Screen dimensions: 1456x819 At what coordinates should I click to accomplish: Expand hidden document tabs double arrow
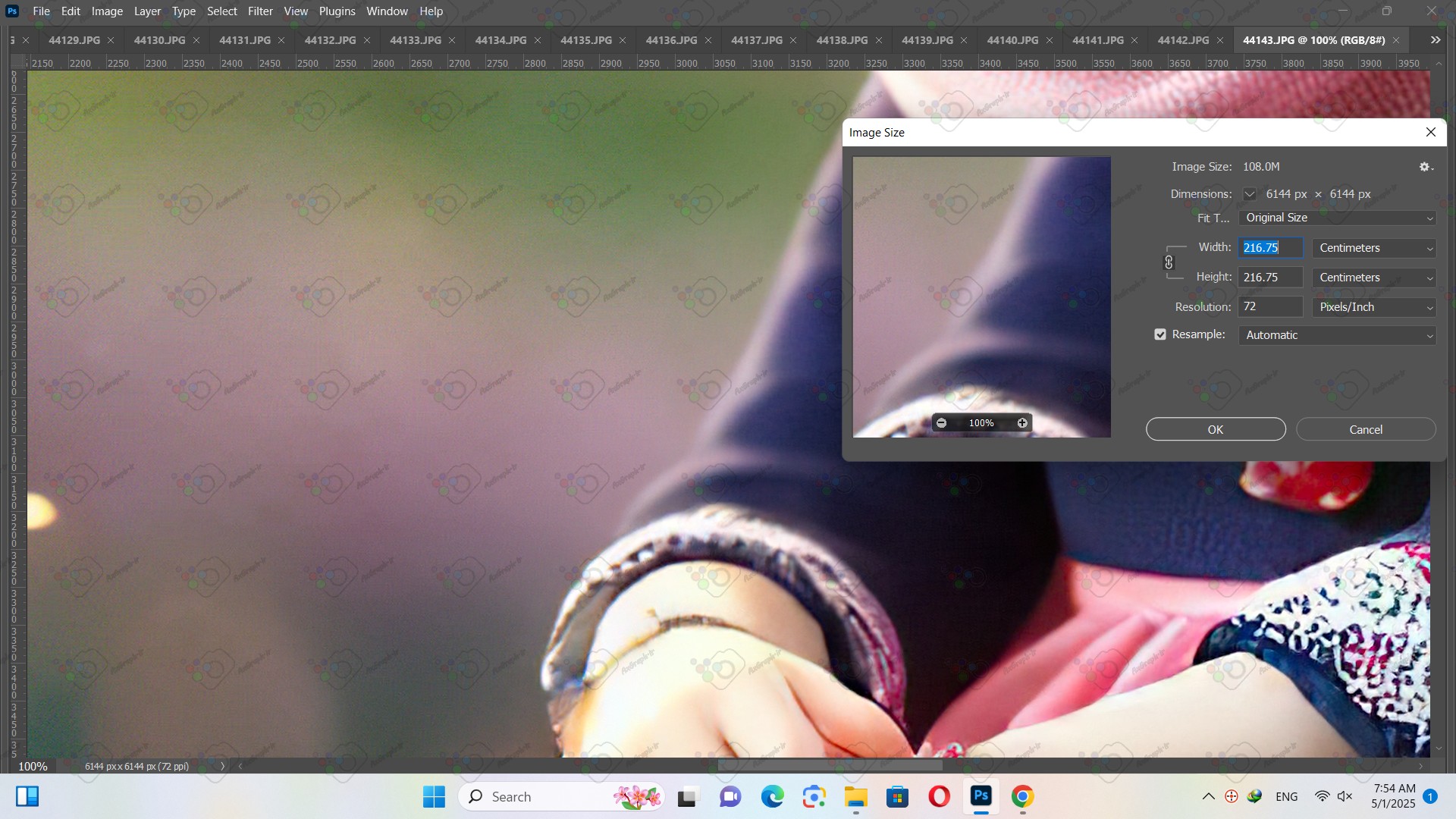(1436, 40)
